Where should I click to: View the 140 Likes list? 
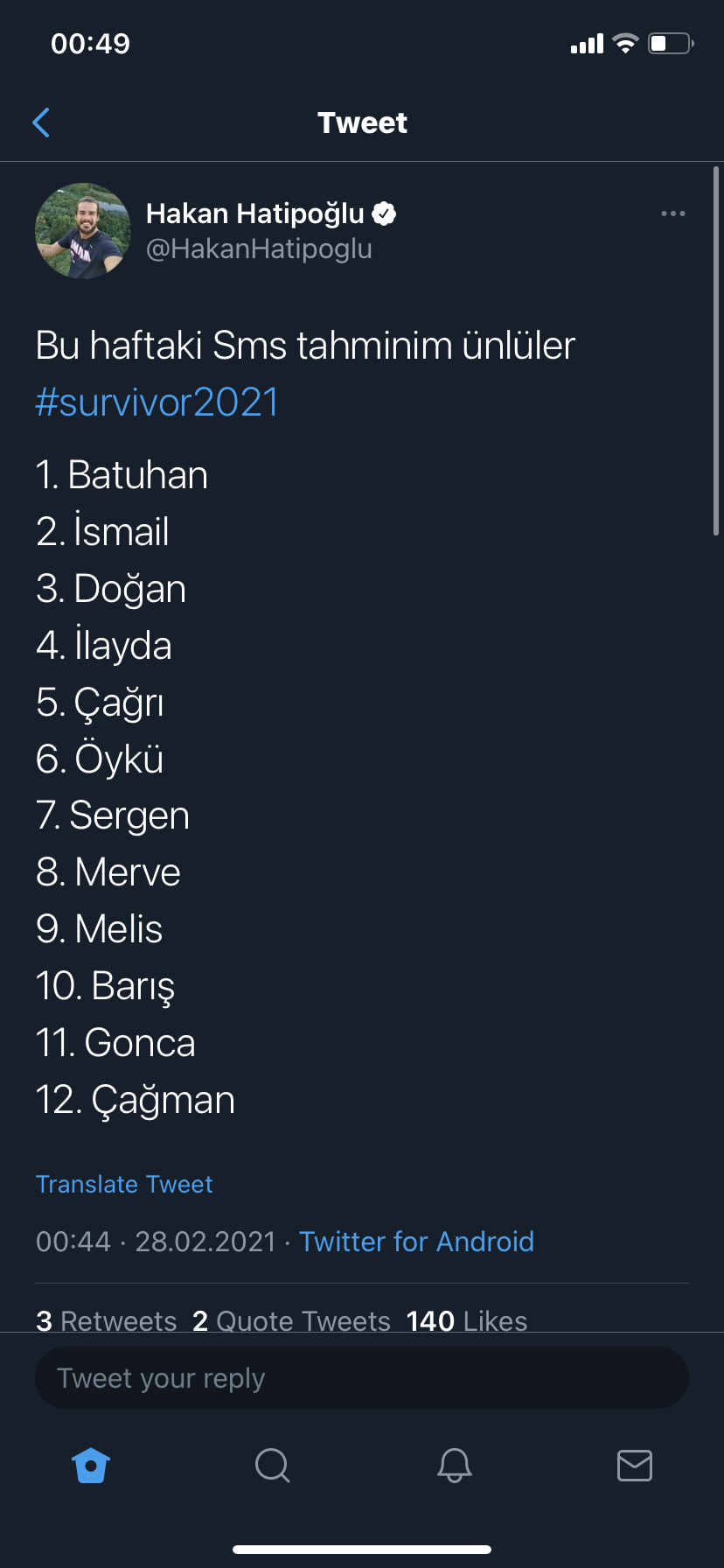pyautogui.click(x=466, y=1320)
